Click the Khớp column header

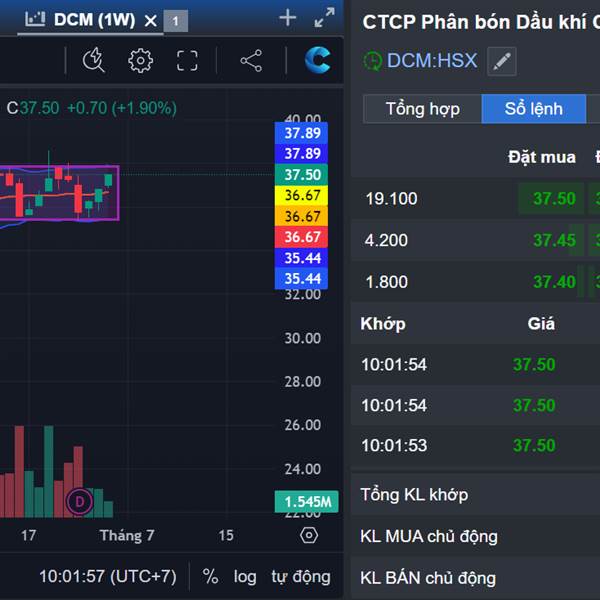click(383, 324)
